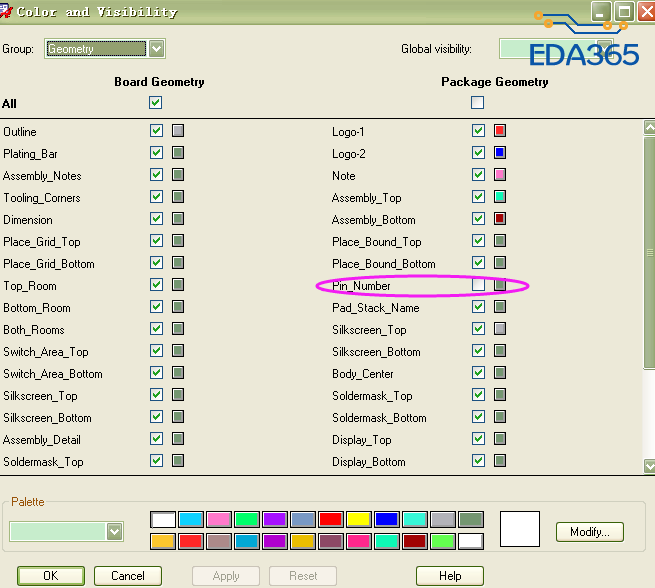The width and height of the screenshot is (655, 588).
Task: Click the scrollbar down arrow
Action: (650, 466)
